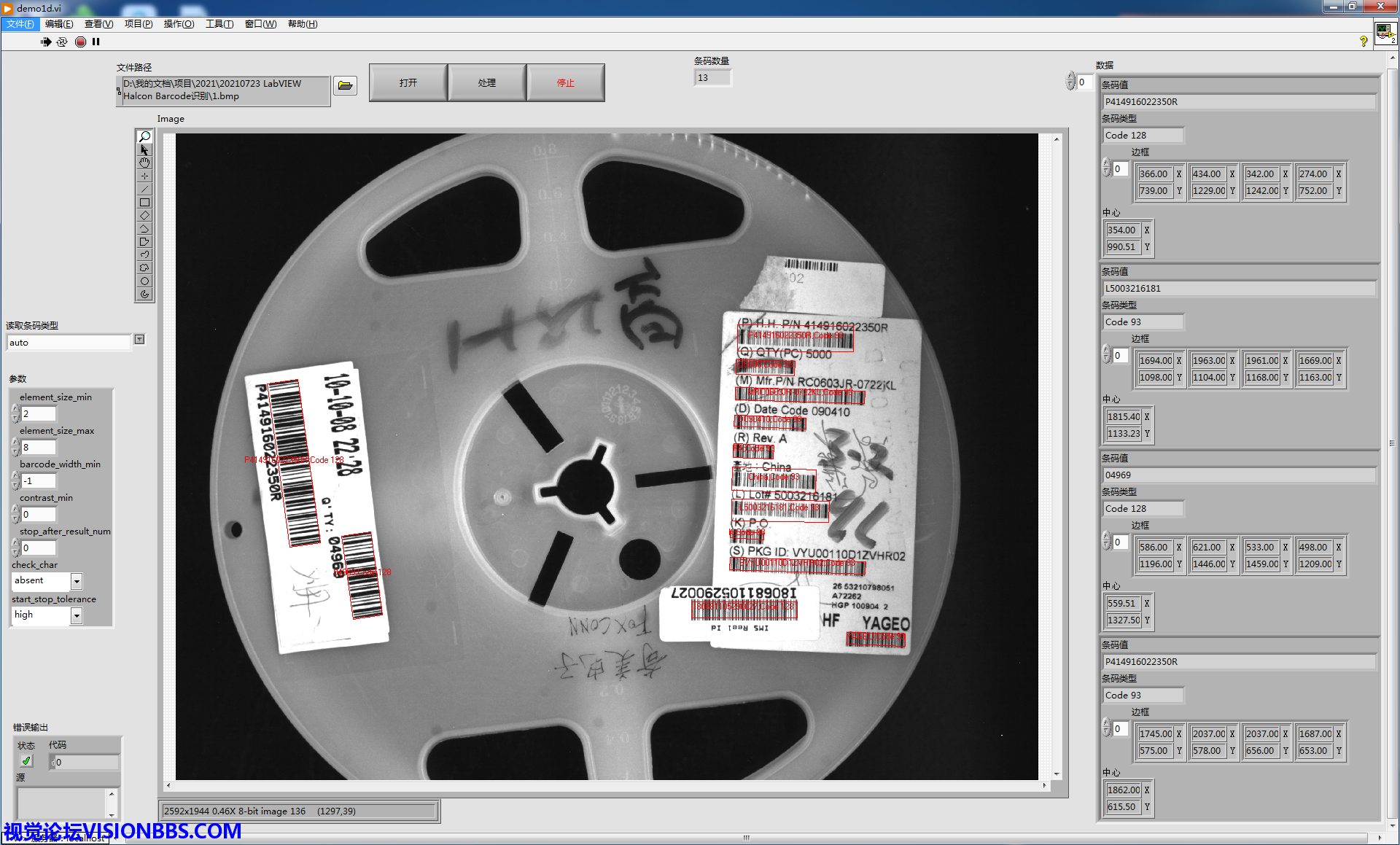This screenshot has width=1400, height=845.
Task: Expand the check_char 'absent' dropdown
Action: tap(77, 581)
